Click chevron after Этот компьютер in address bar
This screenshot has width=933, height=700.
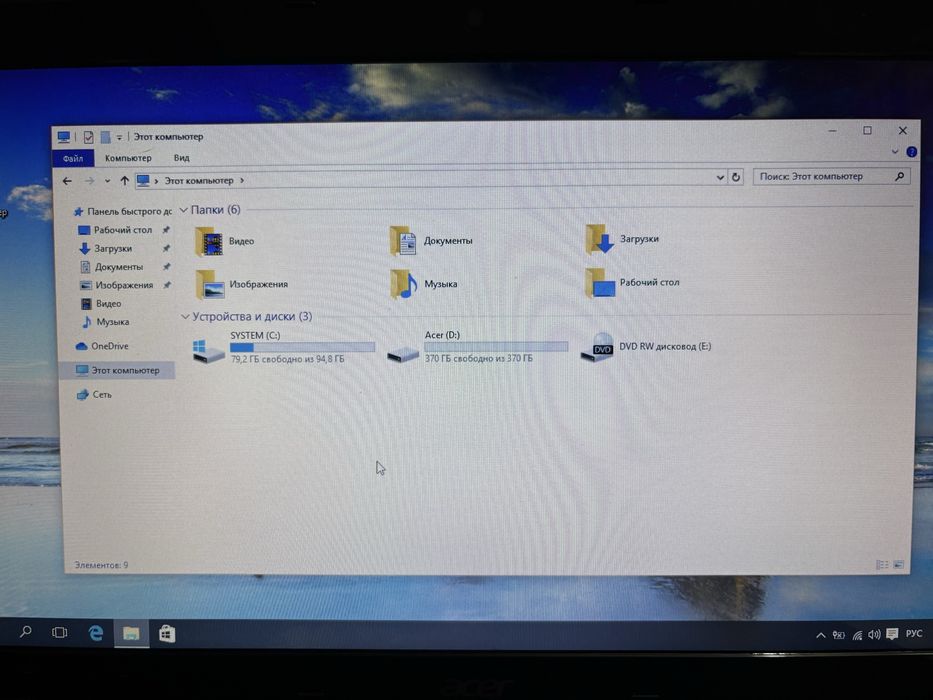[x=242, y=180]
